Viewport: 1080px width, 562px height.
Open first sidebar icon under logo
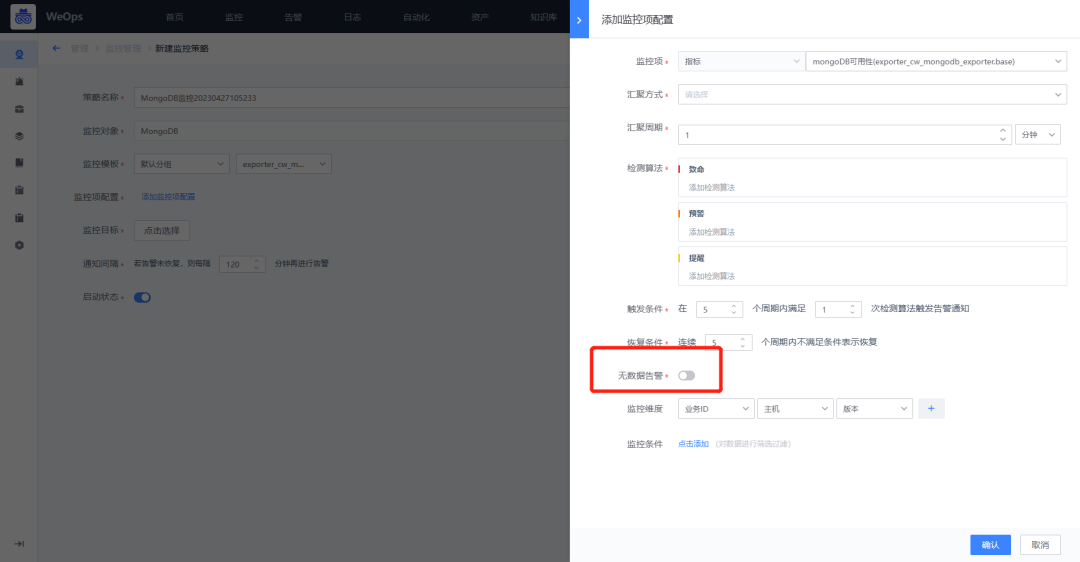pos(19,54)
